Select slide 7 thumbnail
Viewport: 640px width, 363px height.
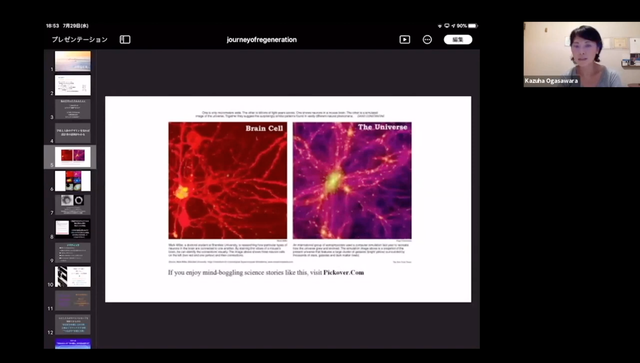pos(73,205)
